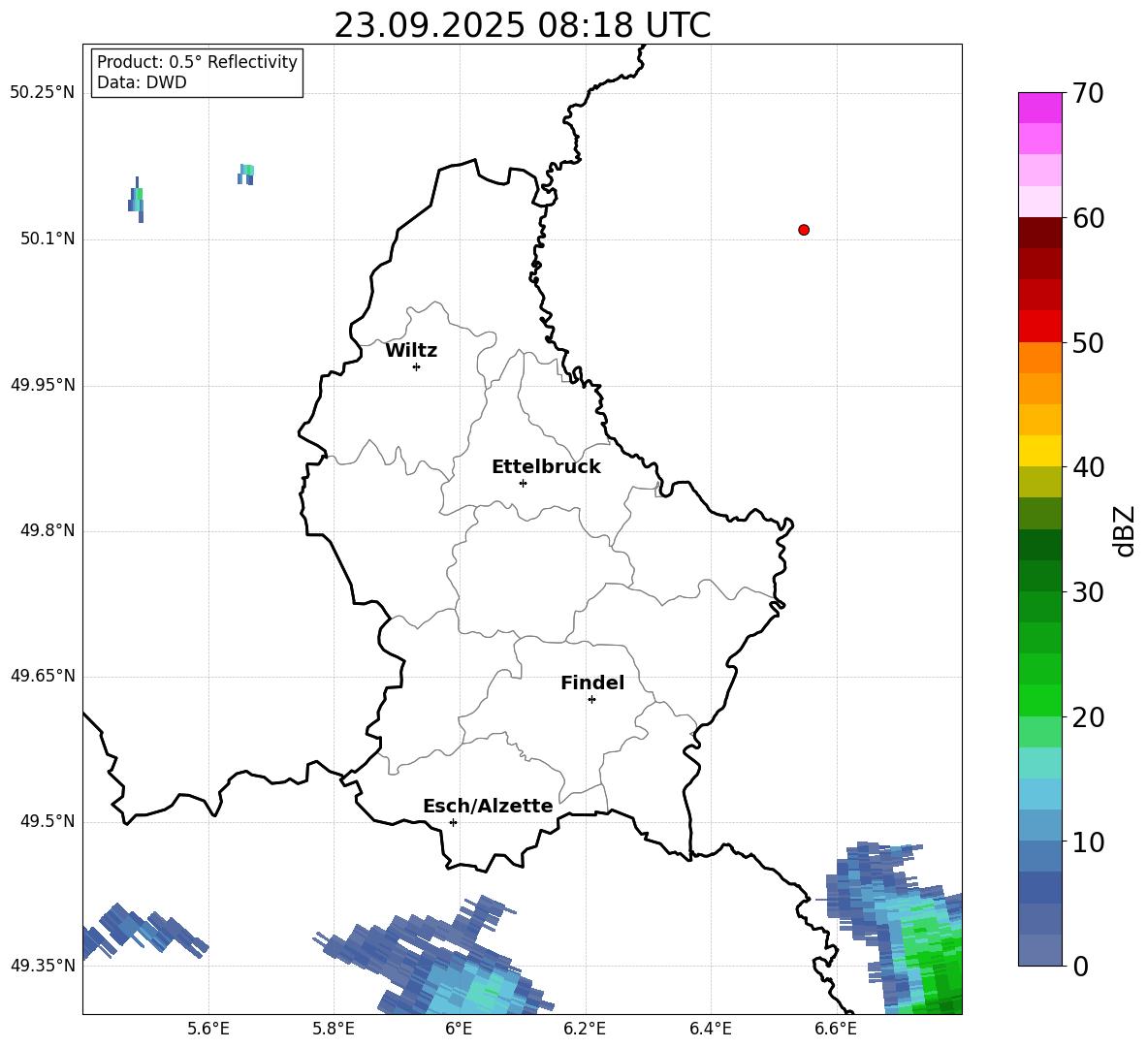Viewport: 1148px width, 1048px height.
Task: Click the Wiltz station cross marker
Action: pyautogui.click(x=417, y=366)
